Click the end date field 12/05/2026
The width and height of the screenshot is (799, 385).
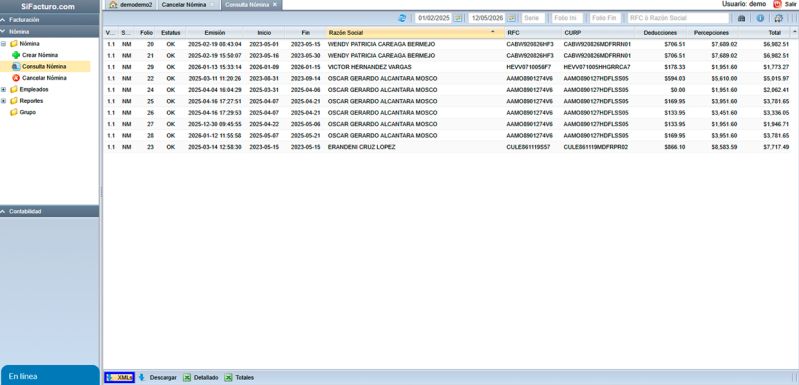[487, 18]
